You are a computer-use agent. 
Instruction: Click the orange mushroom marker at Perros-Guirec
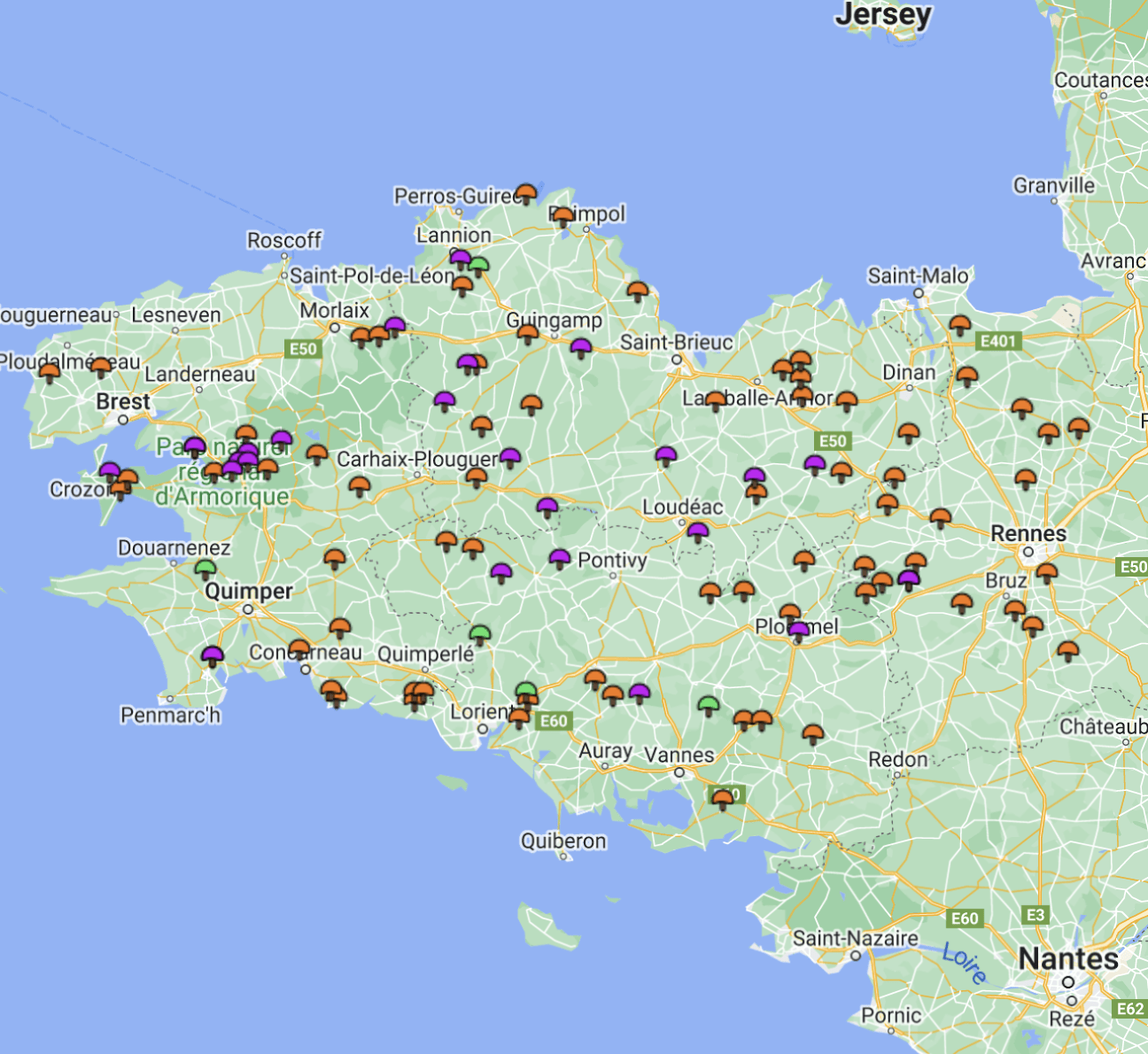[526, 193]
